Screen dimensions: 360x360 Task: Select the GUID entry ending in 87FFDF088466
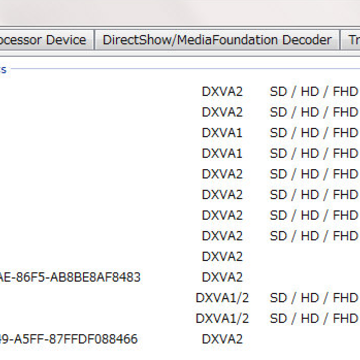point(69,339)
